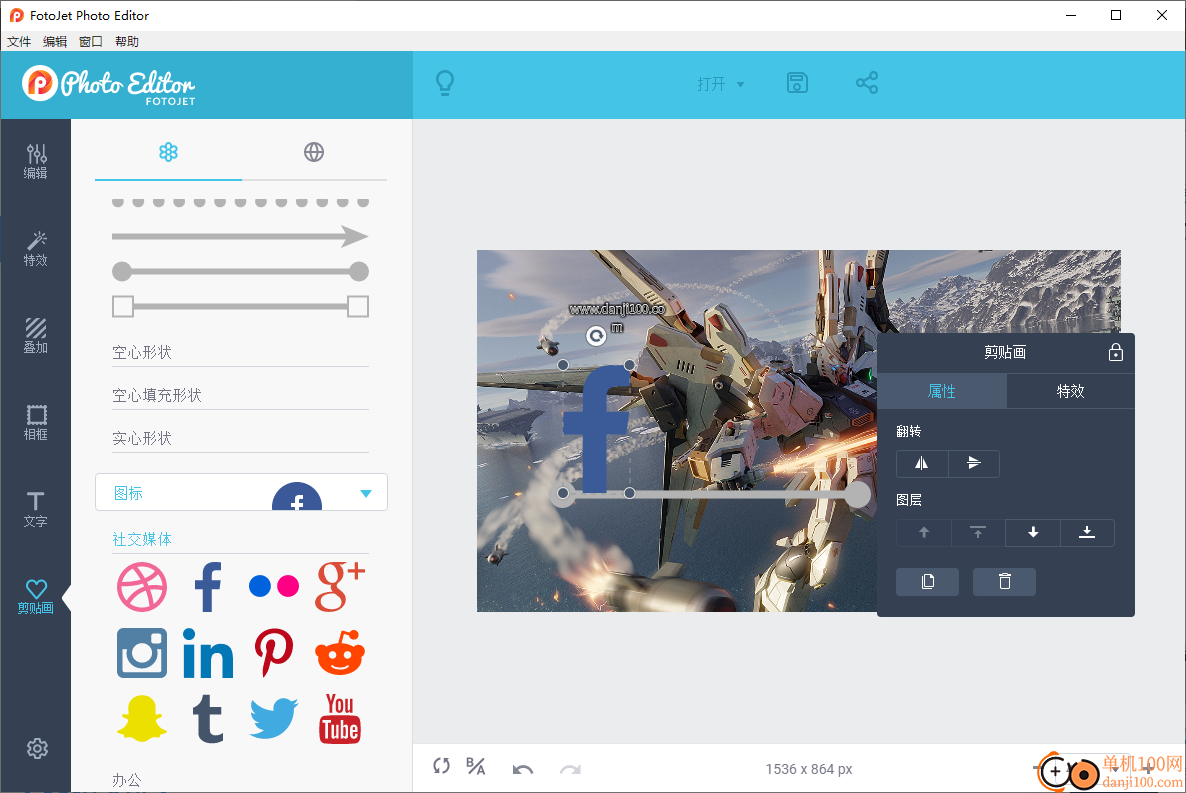Open the 帮助 menu
The image size is (1186, 793).
127,42
